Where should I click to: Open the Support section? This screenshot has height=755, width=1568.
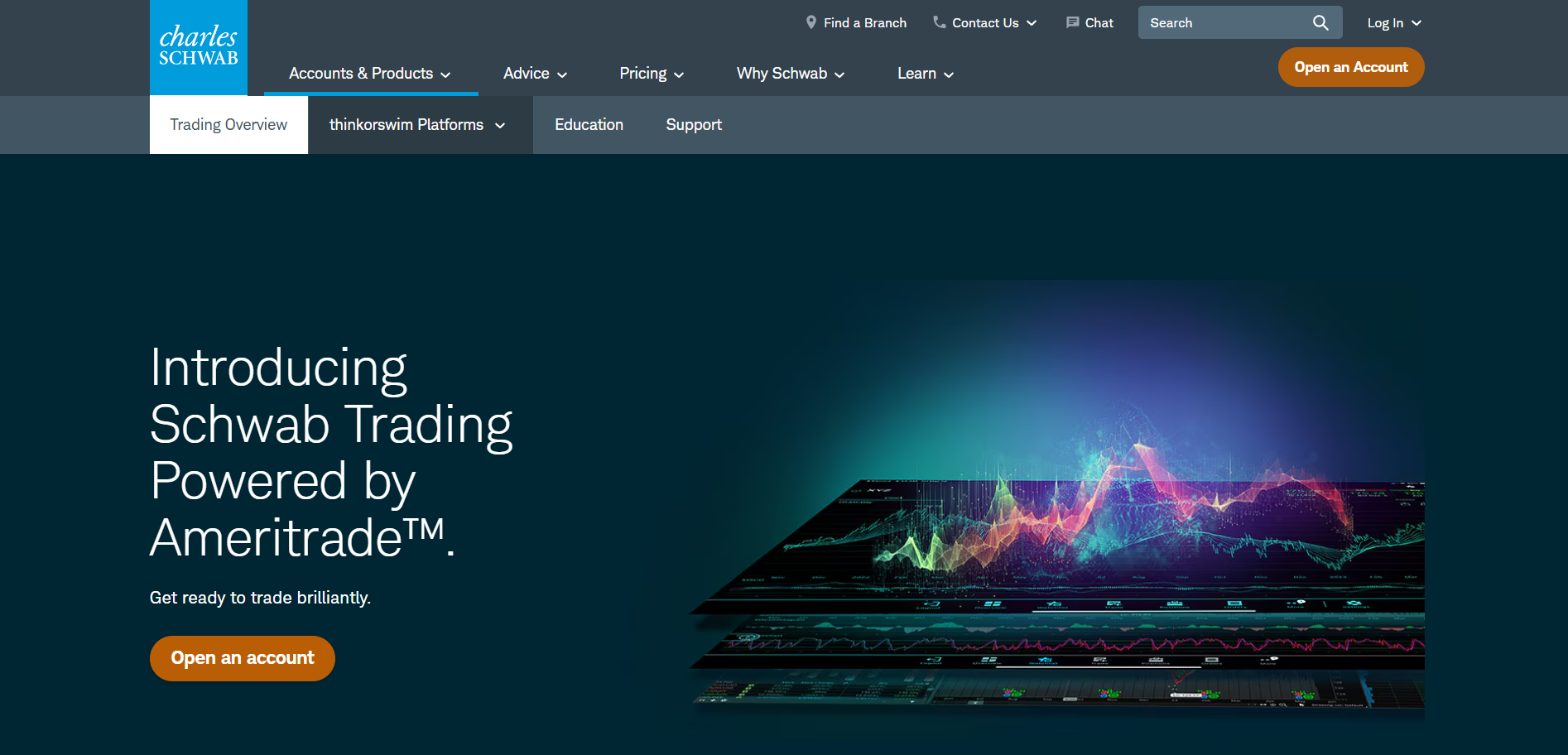click(x=694, y=124)
